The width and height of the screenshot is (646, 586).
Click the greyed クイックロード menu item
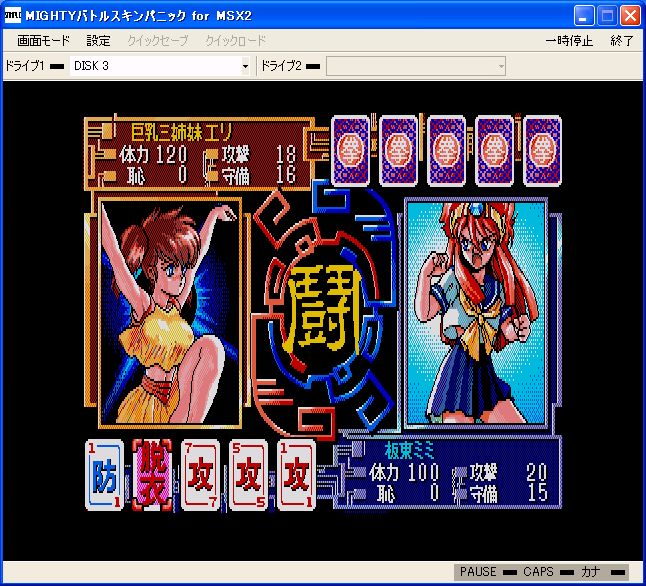click(x=236, y=40)
